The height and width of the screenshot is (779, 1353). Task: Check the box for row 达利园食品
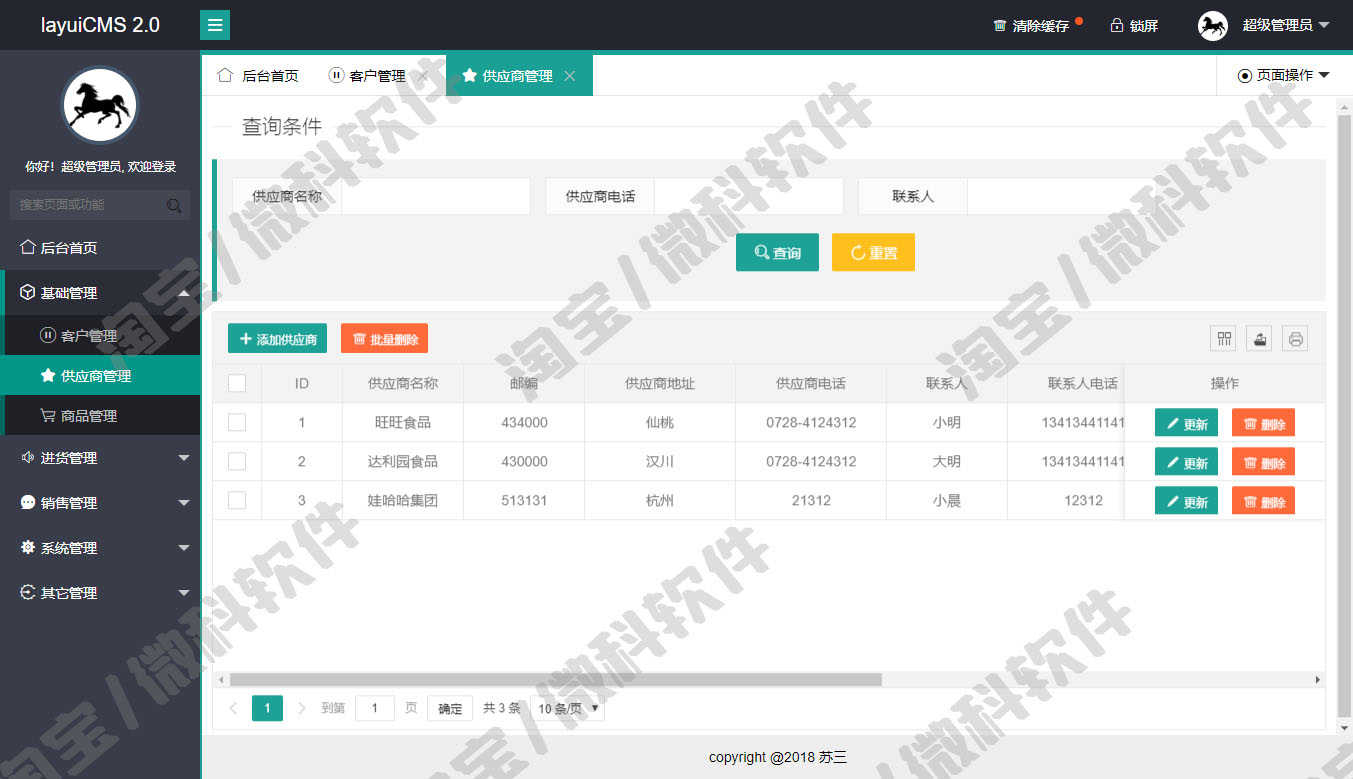click(x=237, y=461)
